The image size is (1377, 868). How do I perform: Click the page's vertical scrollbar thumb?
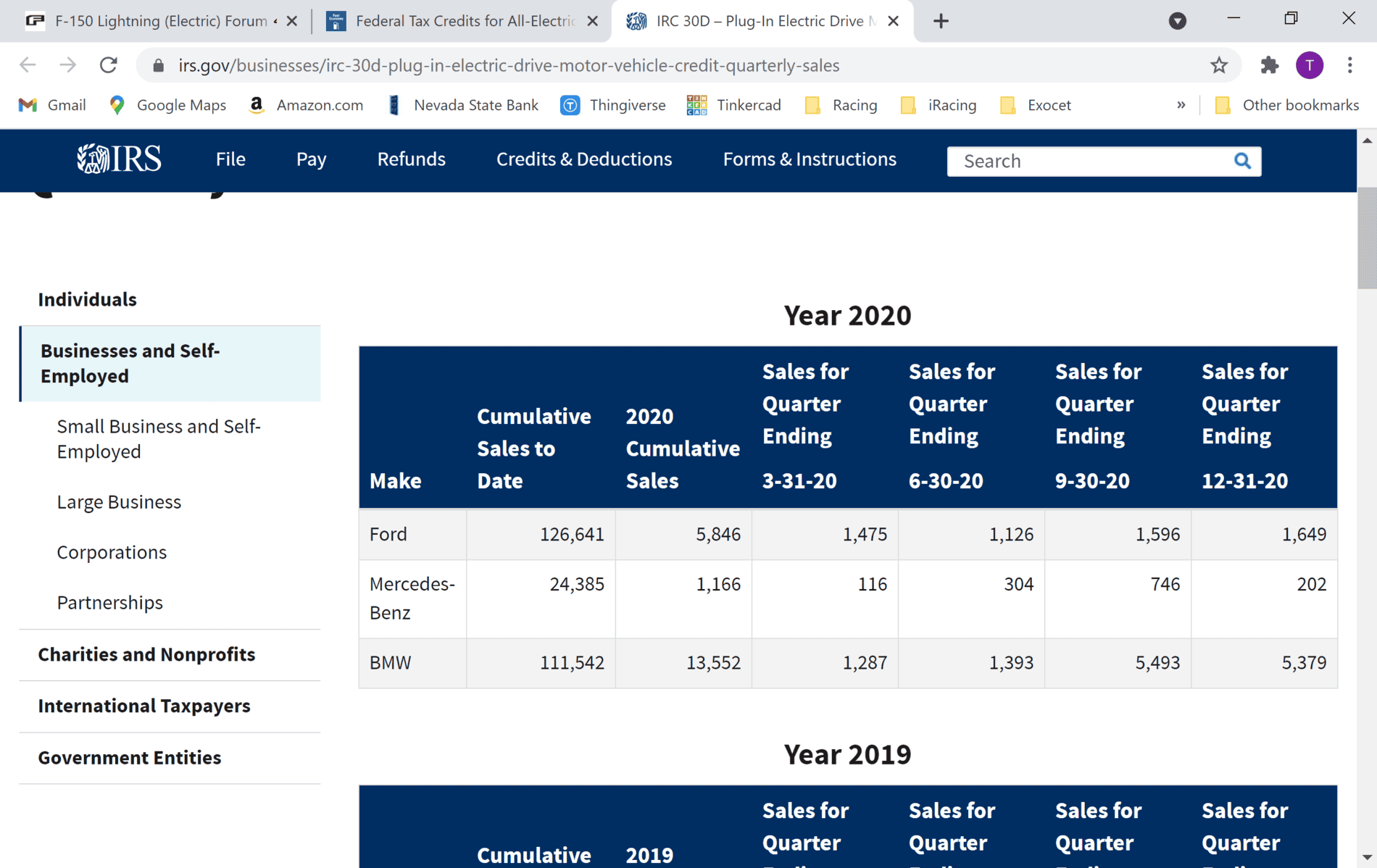pos(1367,239)
